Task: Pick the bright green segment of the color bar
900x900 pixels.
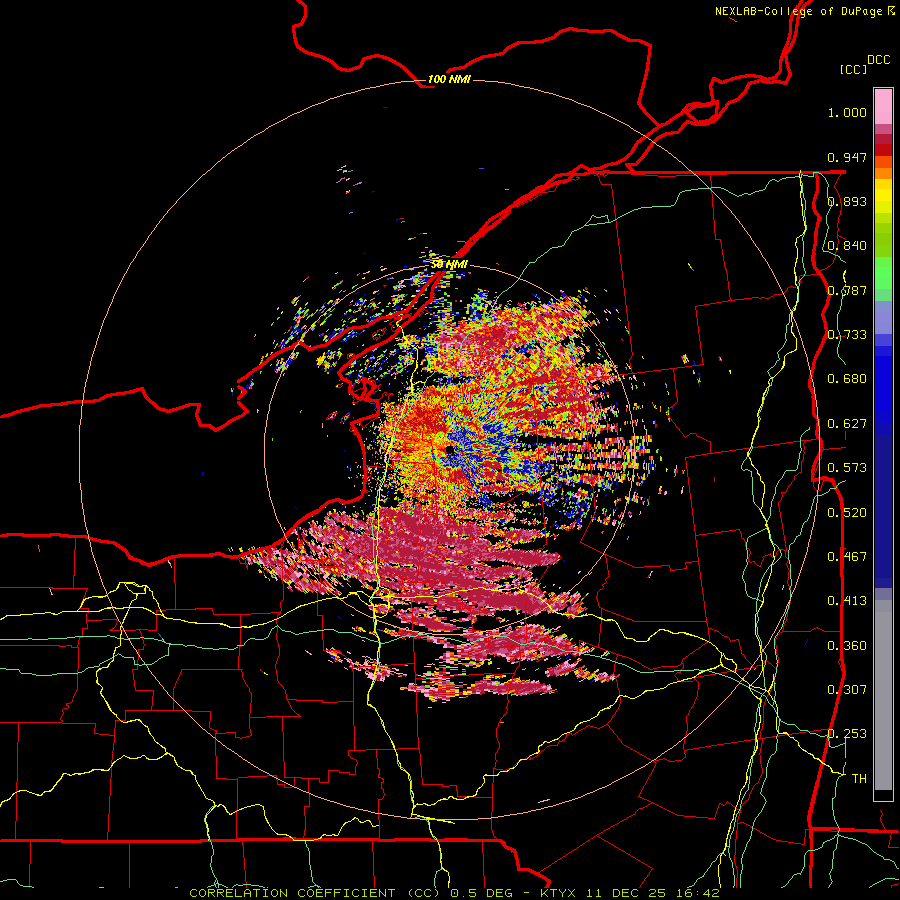Action: 883,273
